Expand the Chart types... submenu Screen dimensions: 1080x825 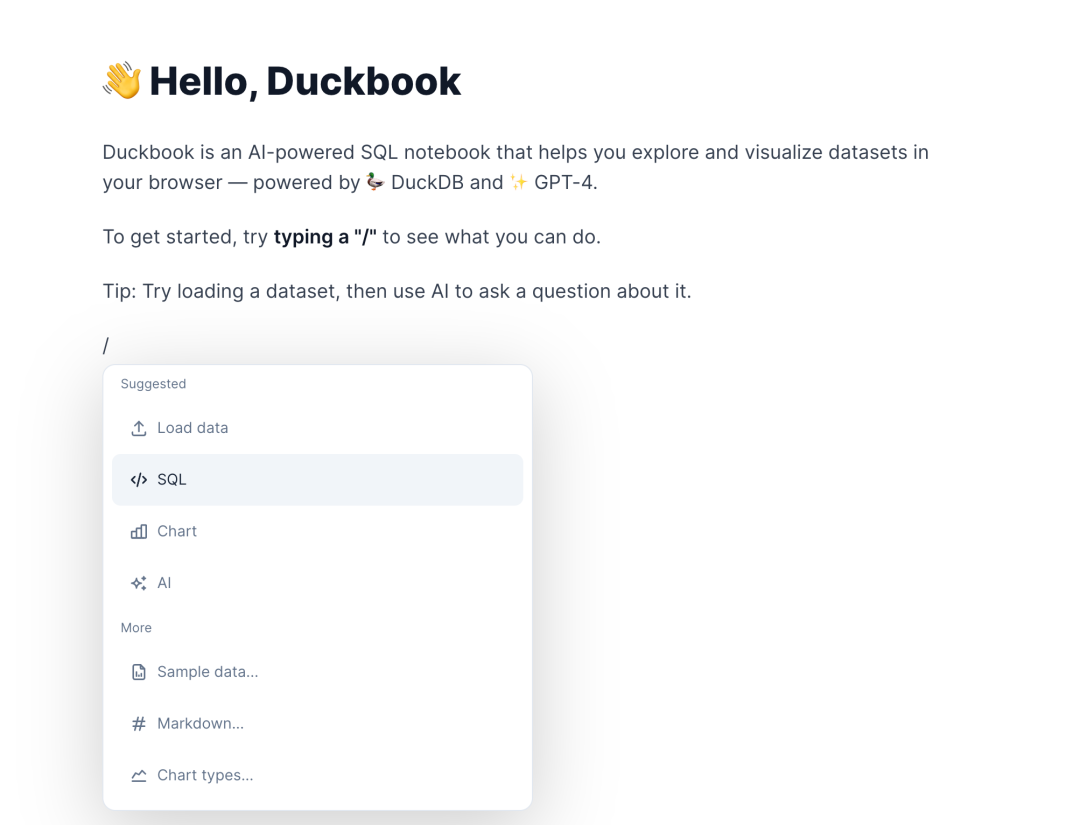pyautogui.click(x=205, y=776)
